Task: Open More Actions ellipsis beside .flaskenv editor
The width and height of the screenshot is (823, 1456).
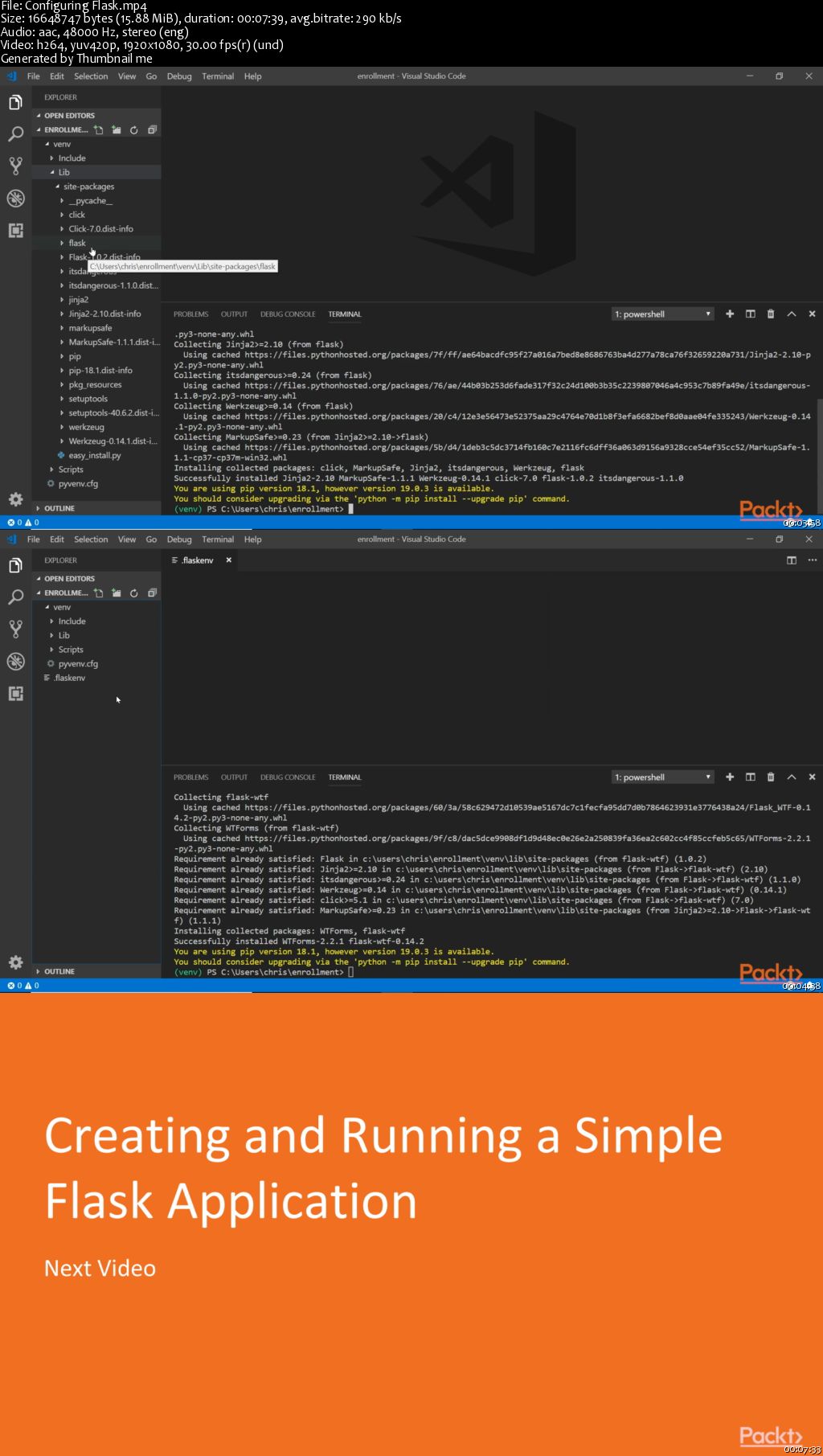Action: [x=812, y=560]
